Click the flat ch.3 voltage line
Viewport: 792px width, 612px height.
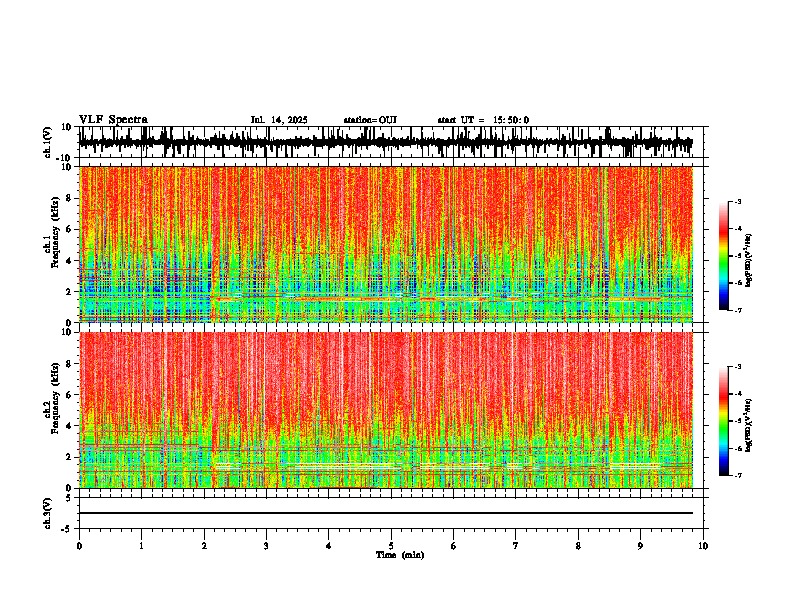coord(386,513)
